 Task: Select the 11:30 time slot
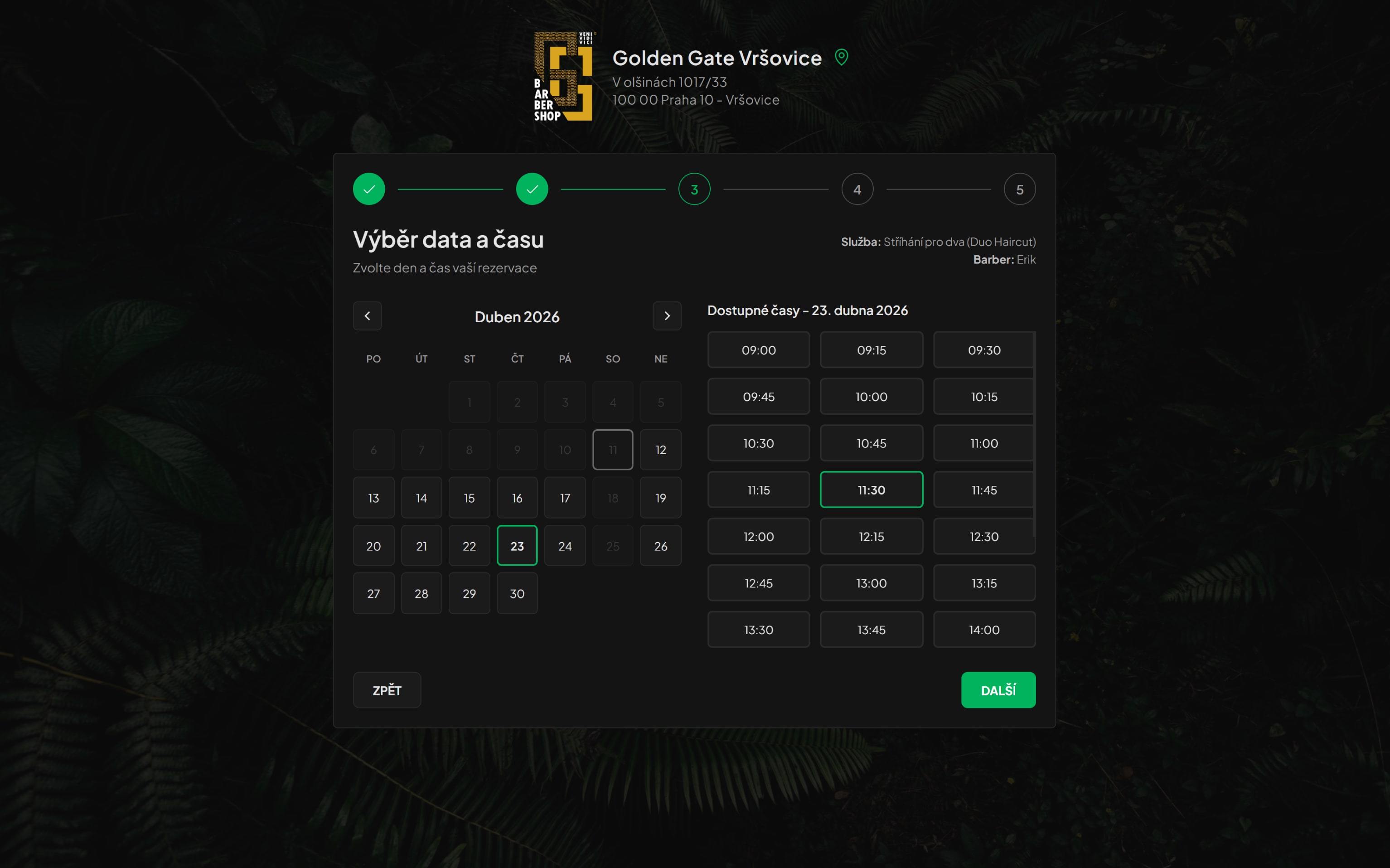tap(871, 490)
